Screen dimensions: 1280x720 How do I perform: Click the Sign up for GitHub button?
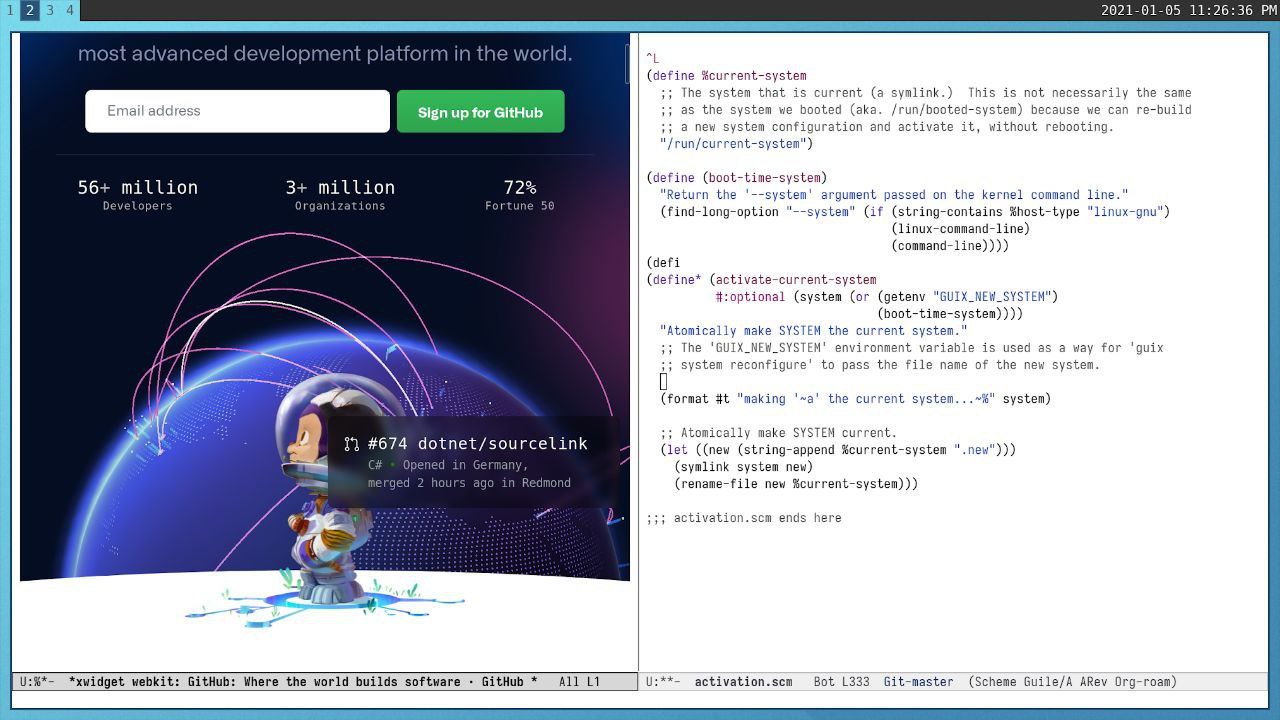click(x=480, y=111)
